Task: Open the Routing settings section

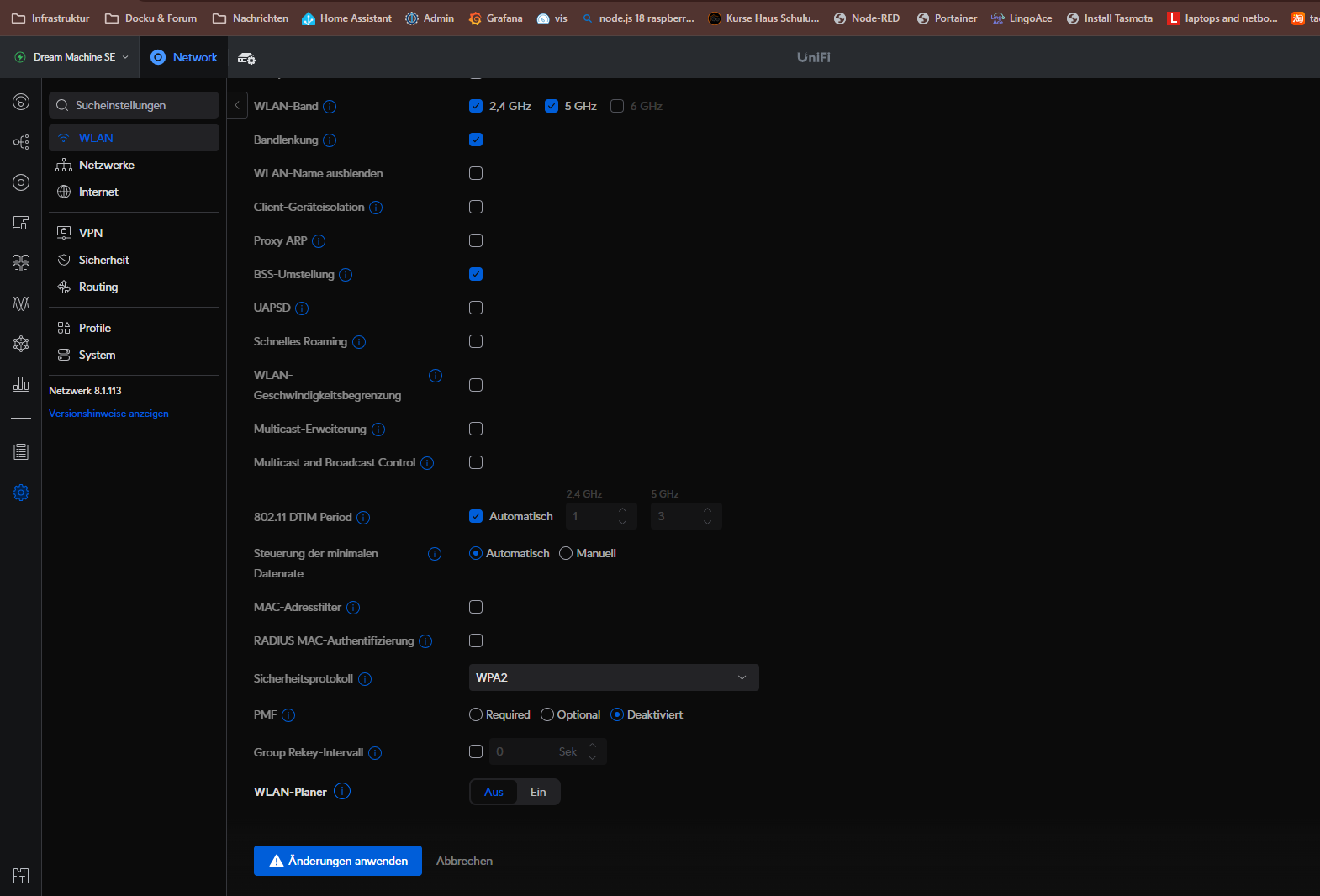Action: point(134,287)
